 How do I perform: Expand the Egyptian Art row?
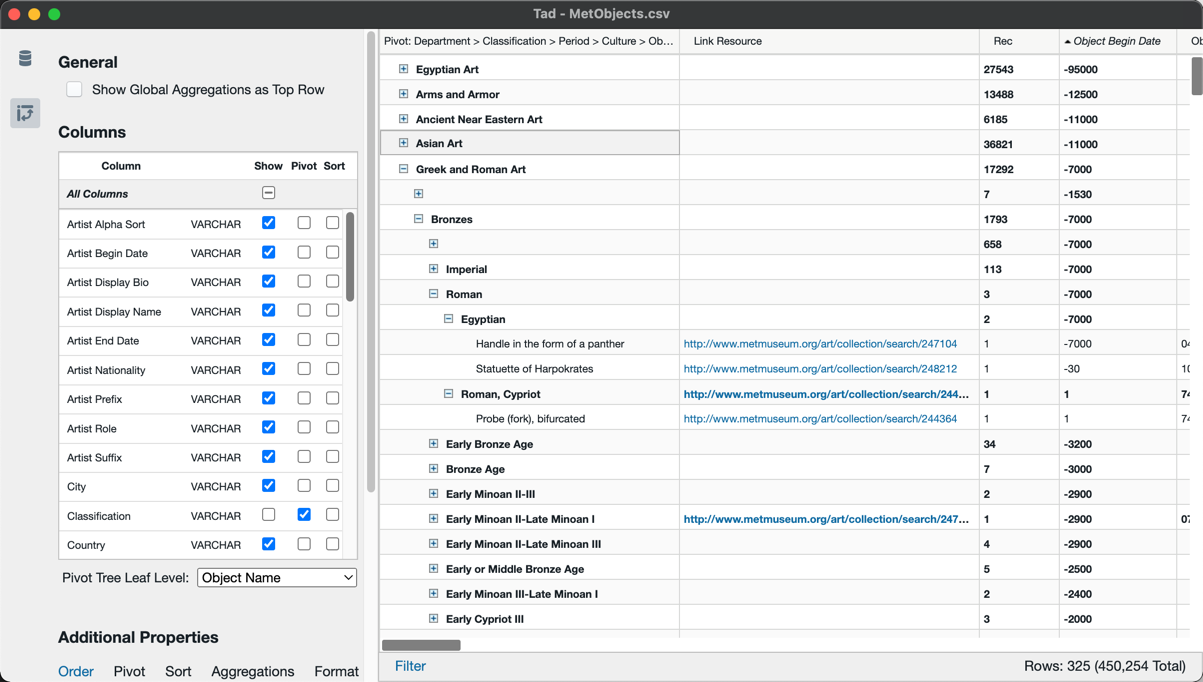(404, 69)
